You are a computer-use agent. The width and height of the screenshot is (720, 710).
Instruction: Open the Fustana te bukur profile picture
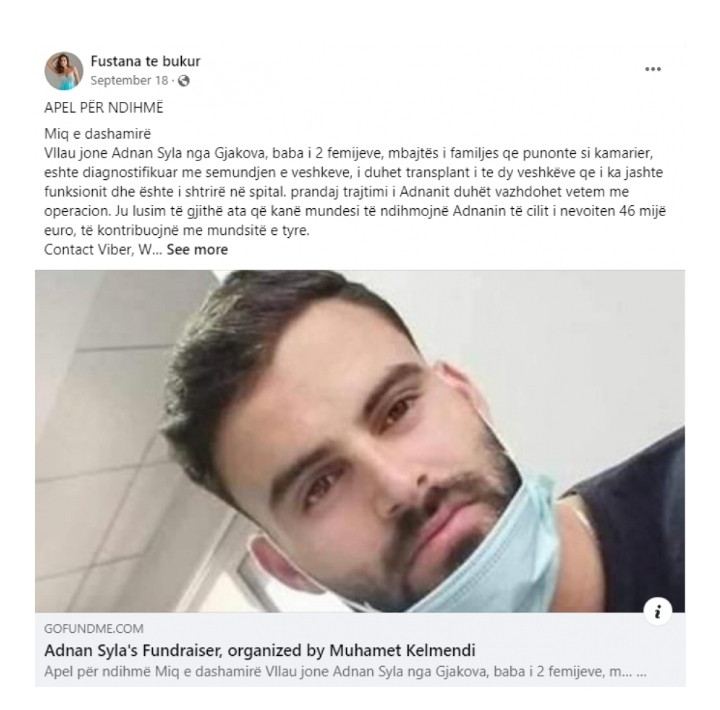64,71
